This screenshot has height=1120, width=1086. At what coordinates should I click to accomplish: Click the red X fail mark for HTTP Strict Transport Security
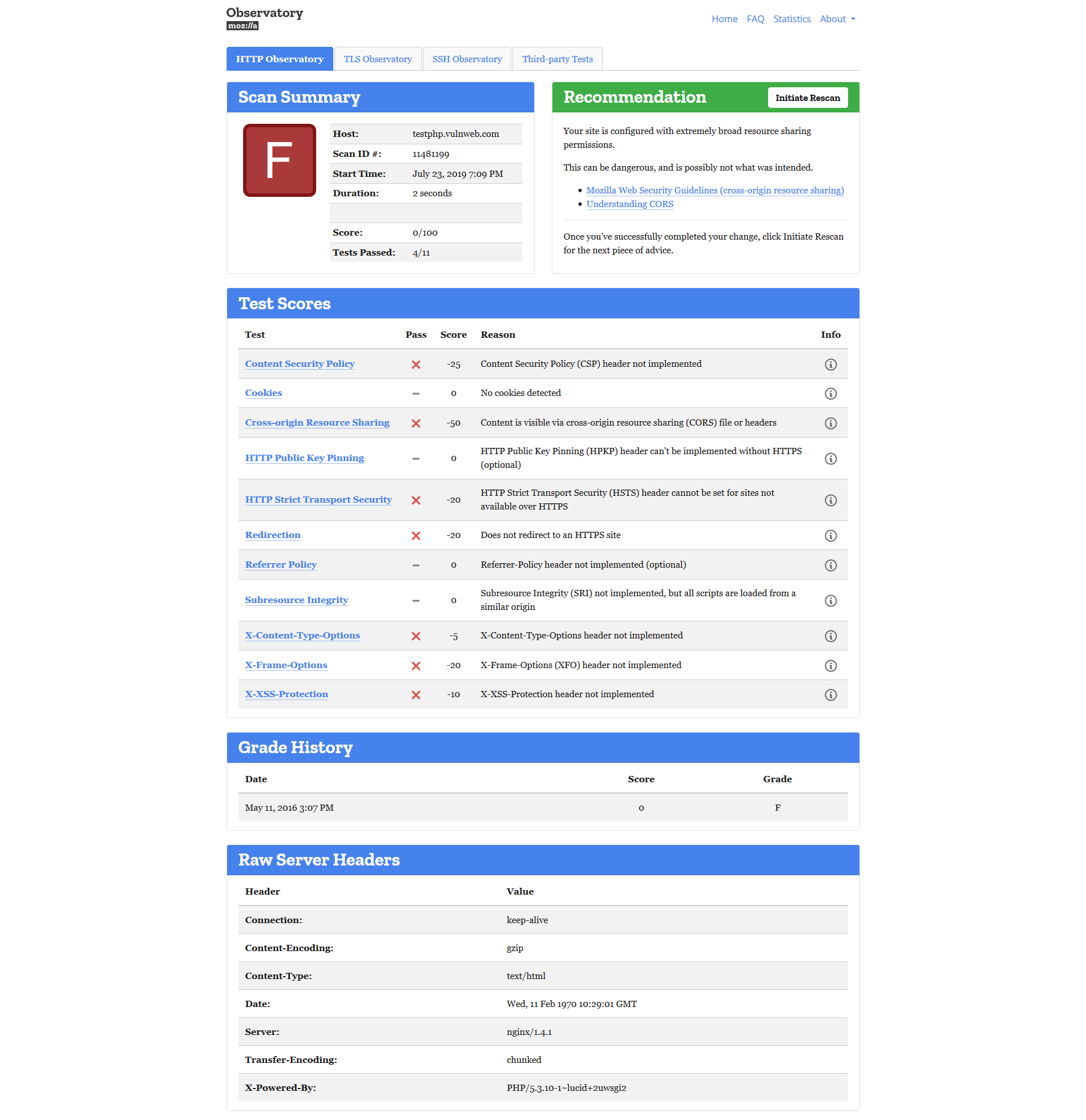(x=415, y=500)
